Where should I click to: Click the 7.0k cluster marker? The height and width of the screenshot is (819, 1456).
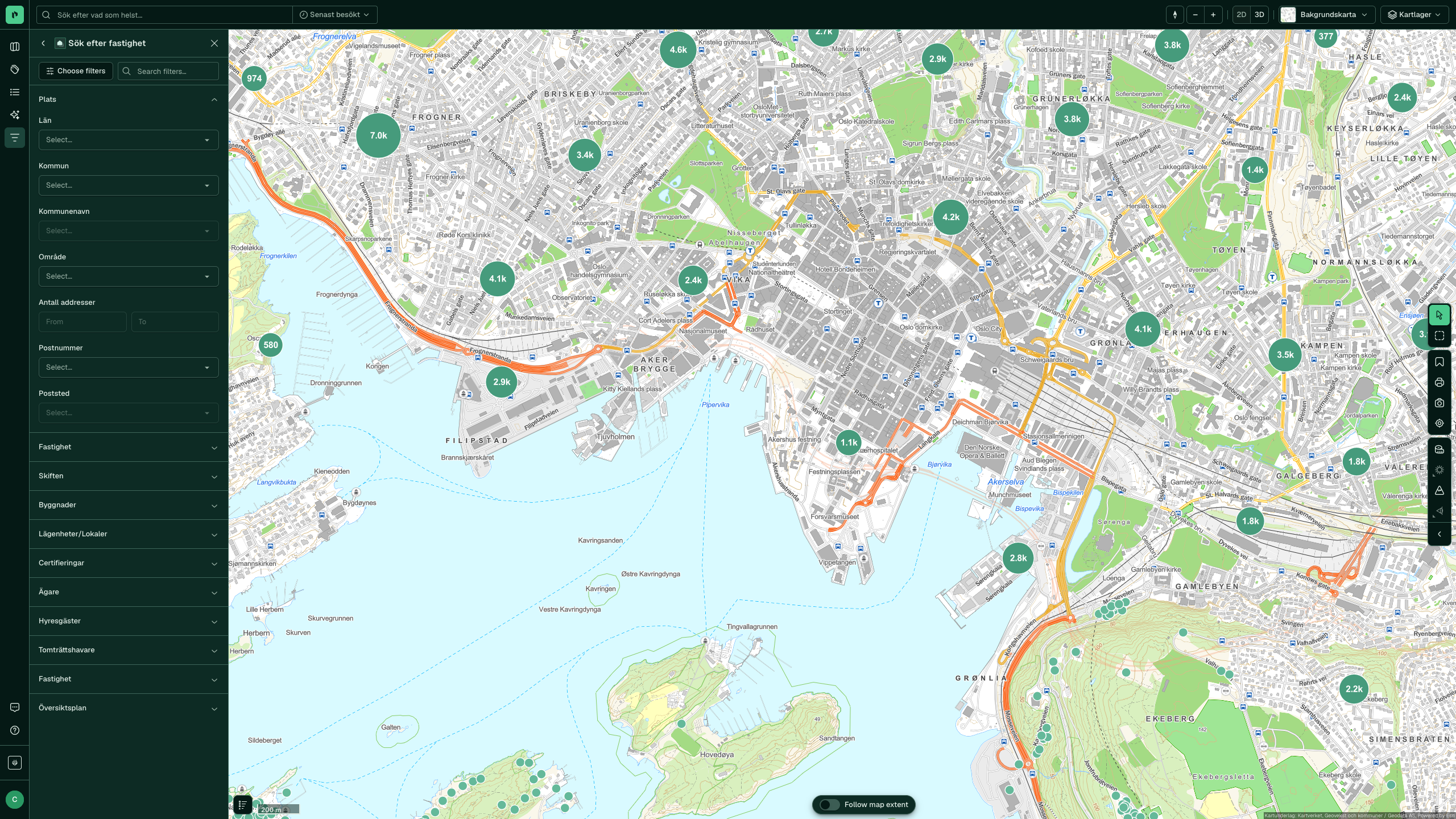(378, 135)
